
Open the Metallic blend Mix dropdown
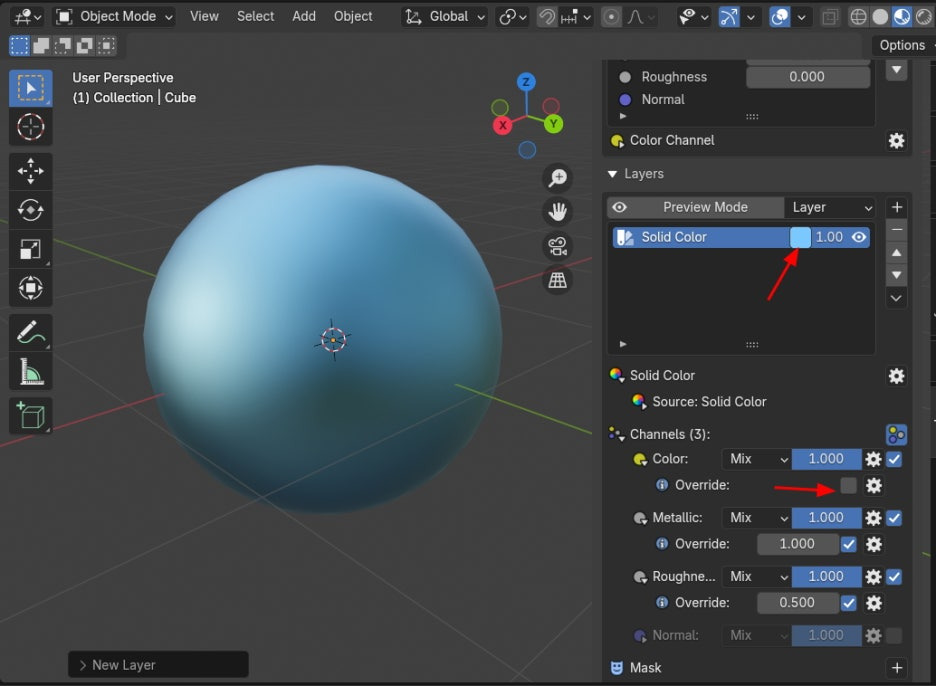click(757, 518)
